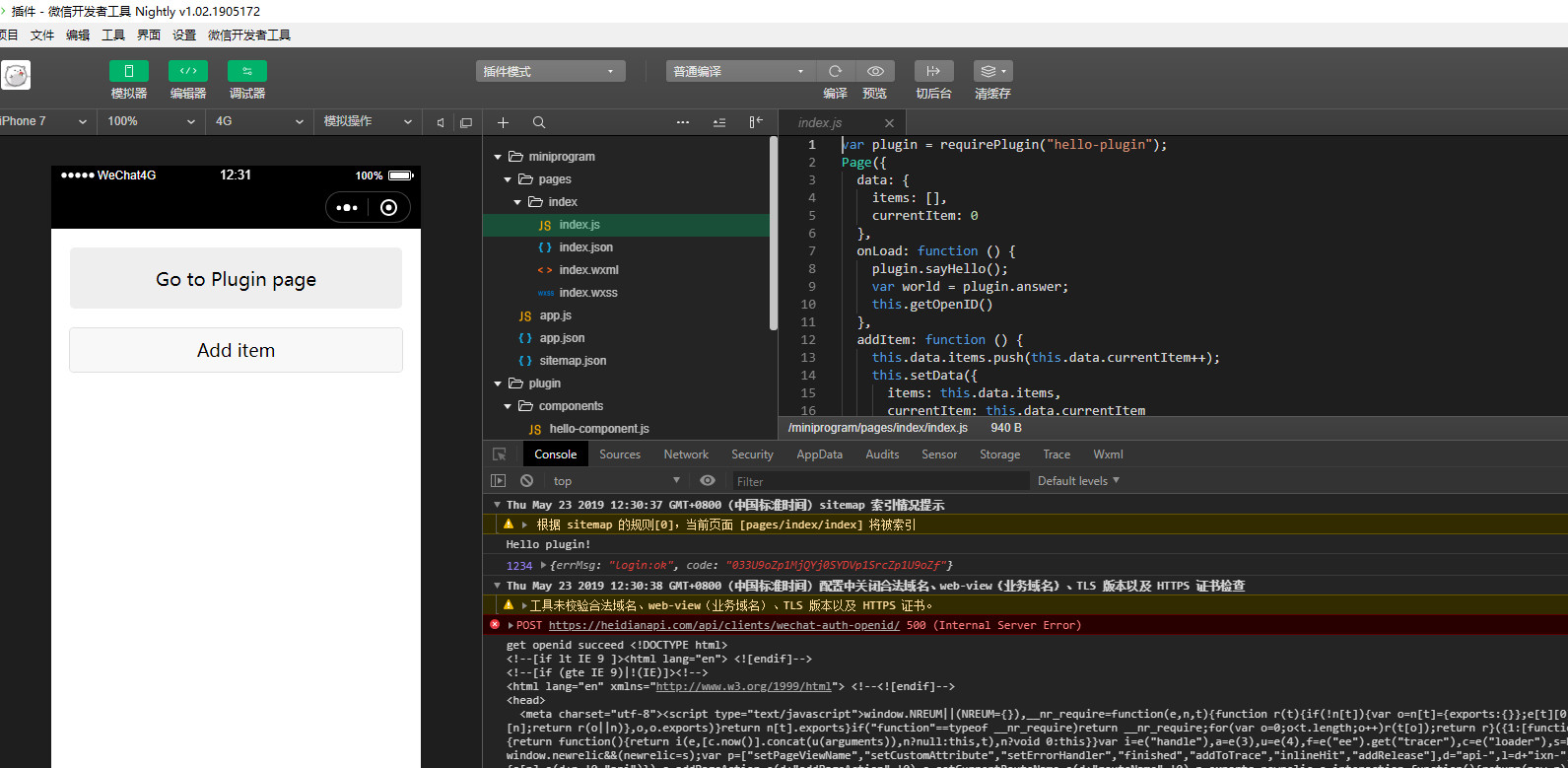Open the 100% zoom dropdown
The width and height of the screenshot is (1568, 768).
[152, 121]
